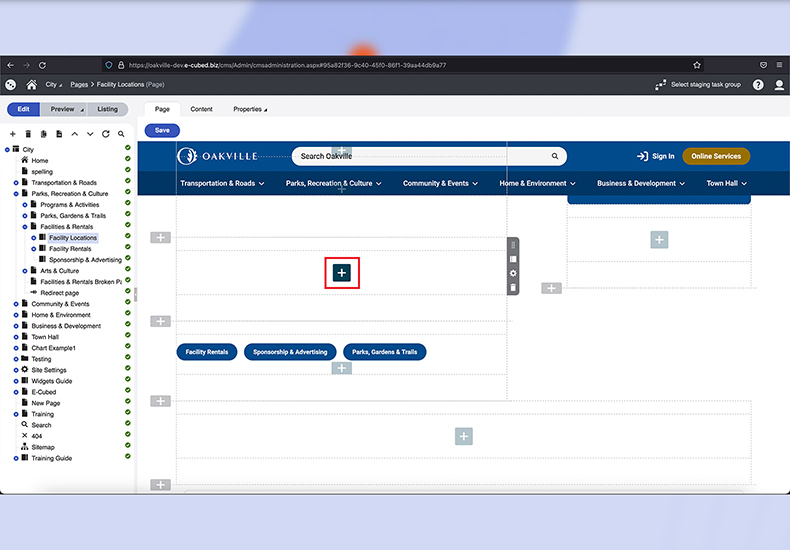Viewport: 790px width, 550px height.
Task: Click the search magnifier in tree toolbar
Action: click(x=121, y=134)
